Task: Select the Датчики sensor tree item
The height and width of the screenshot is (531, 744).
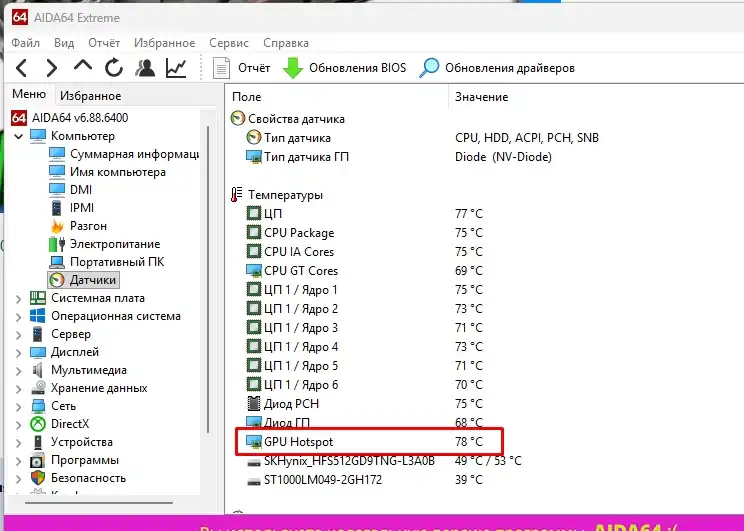Action: pos(84,280)
